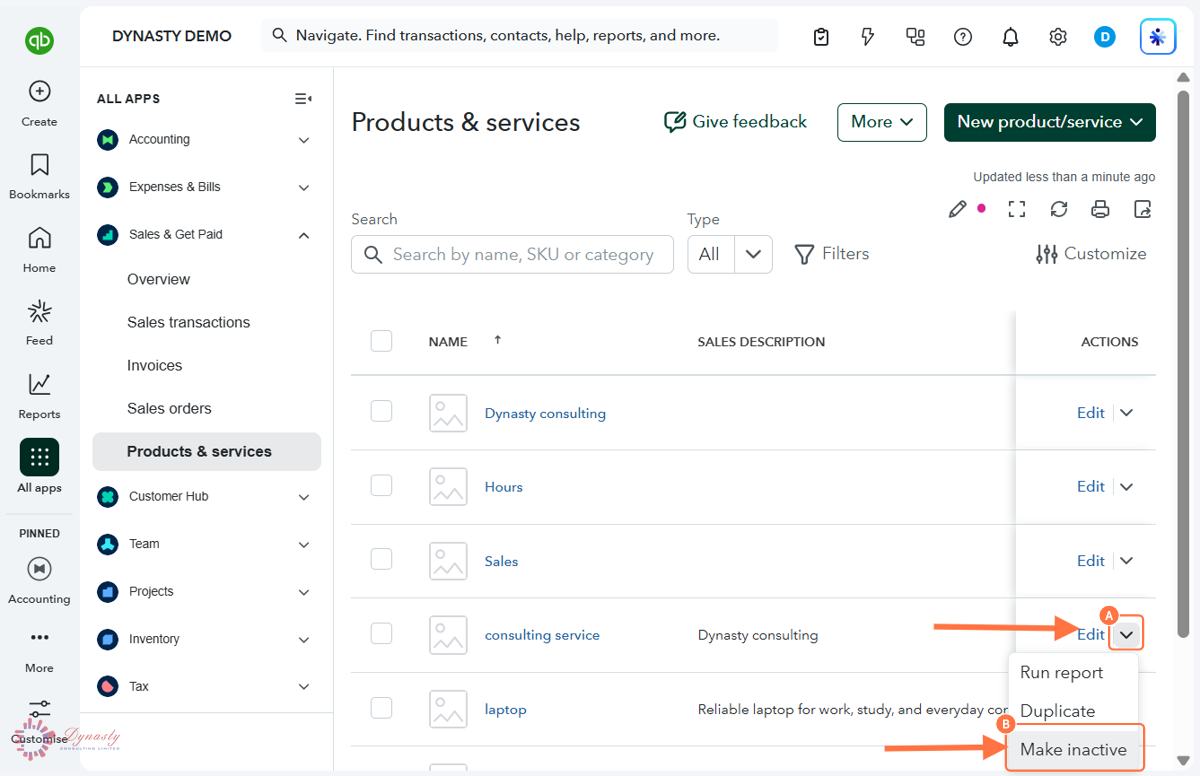Open the tasks clipboard icon in header
Screen dimensions: 1200x776
[x=821, y=37]
